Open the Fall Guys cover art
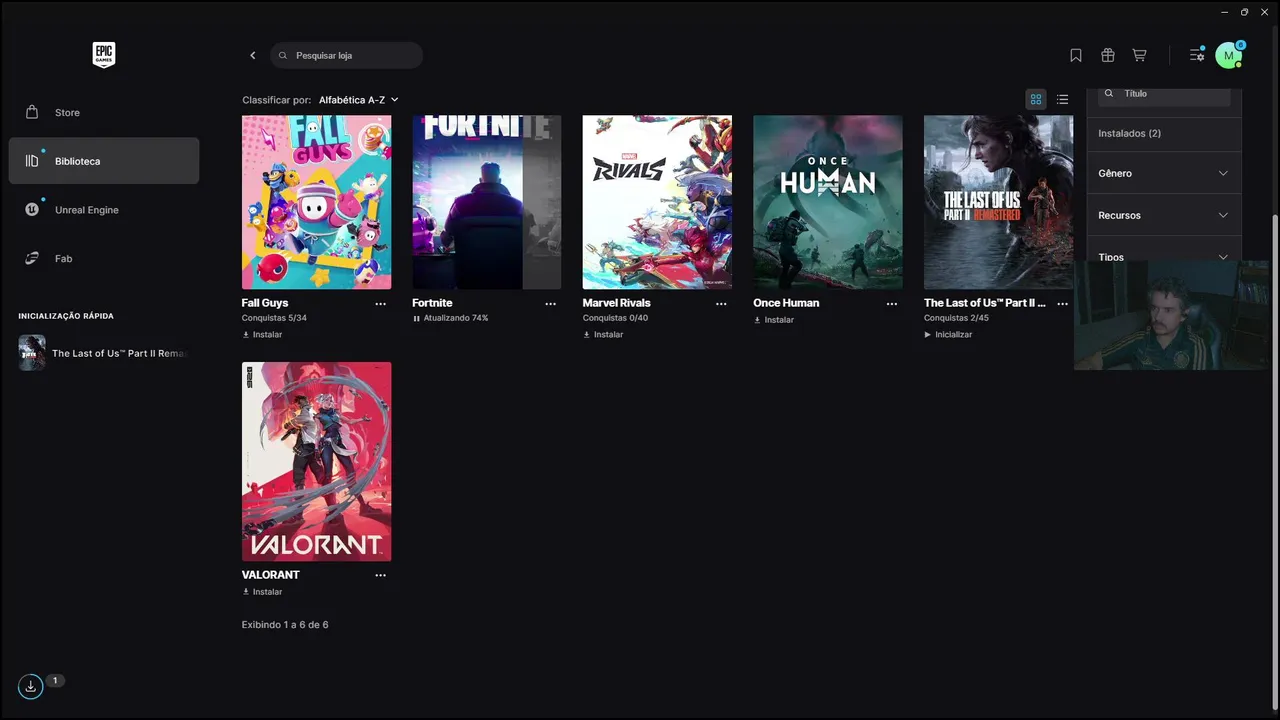 [316, 202]
